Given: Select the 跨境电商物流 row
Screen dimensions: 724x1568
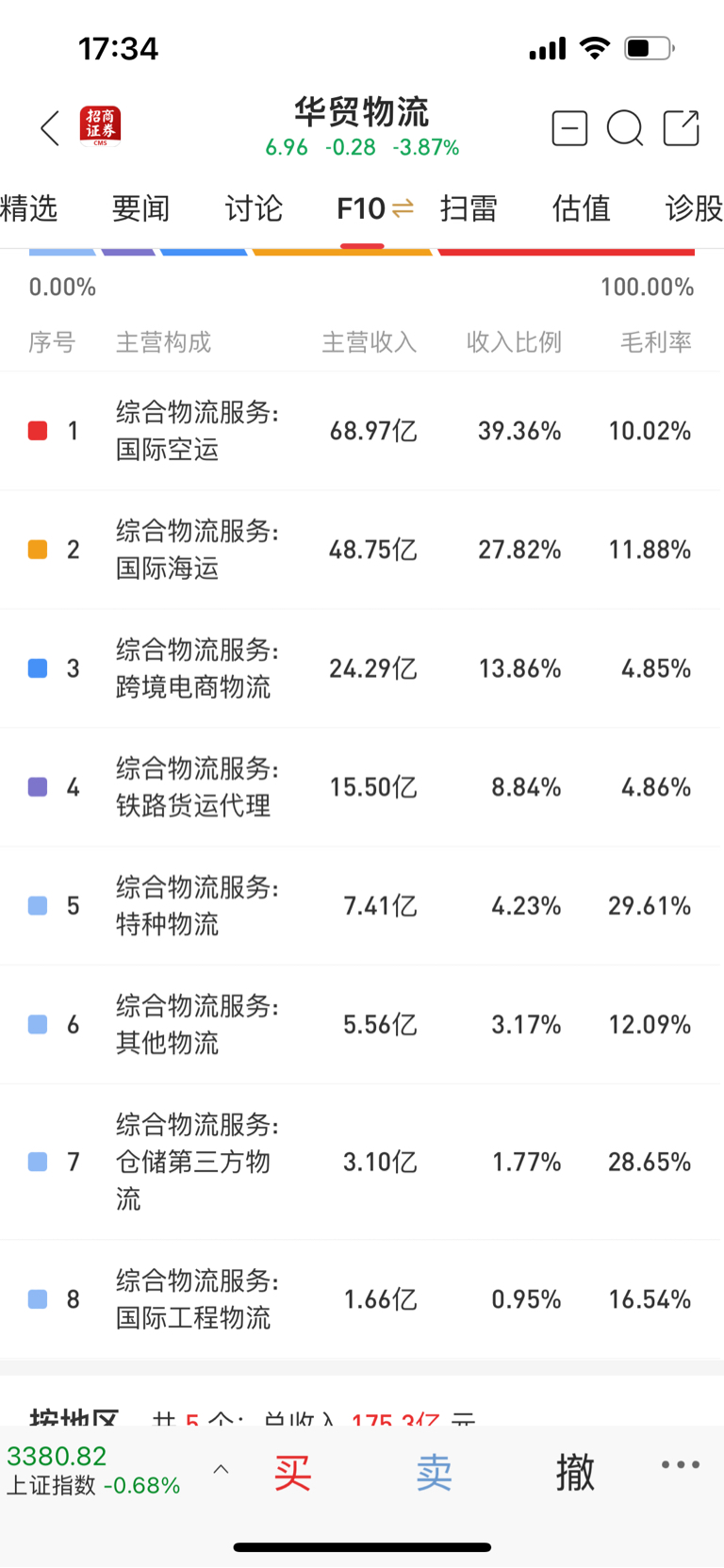Looking at the screenshot, I should coord(362,668).
